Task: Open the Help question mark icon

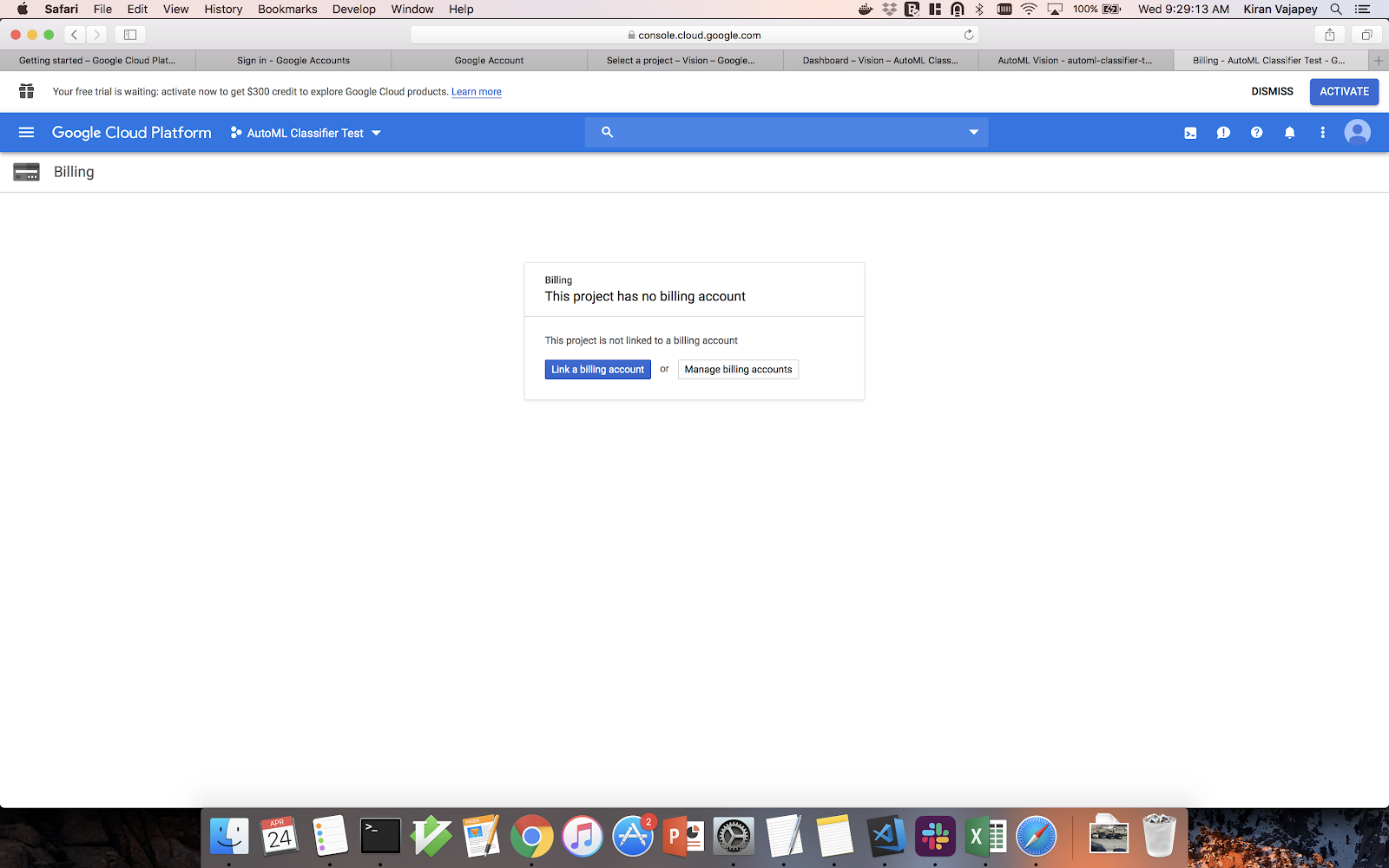Action: pos(1256,133)
